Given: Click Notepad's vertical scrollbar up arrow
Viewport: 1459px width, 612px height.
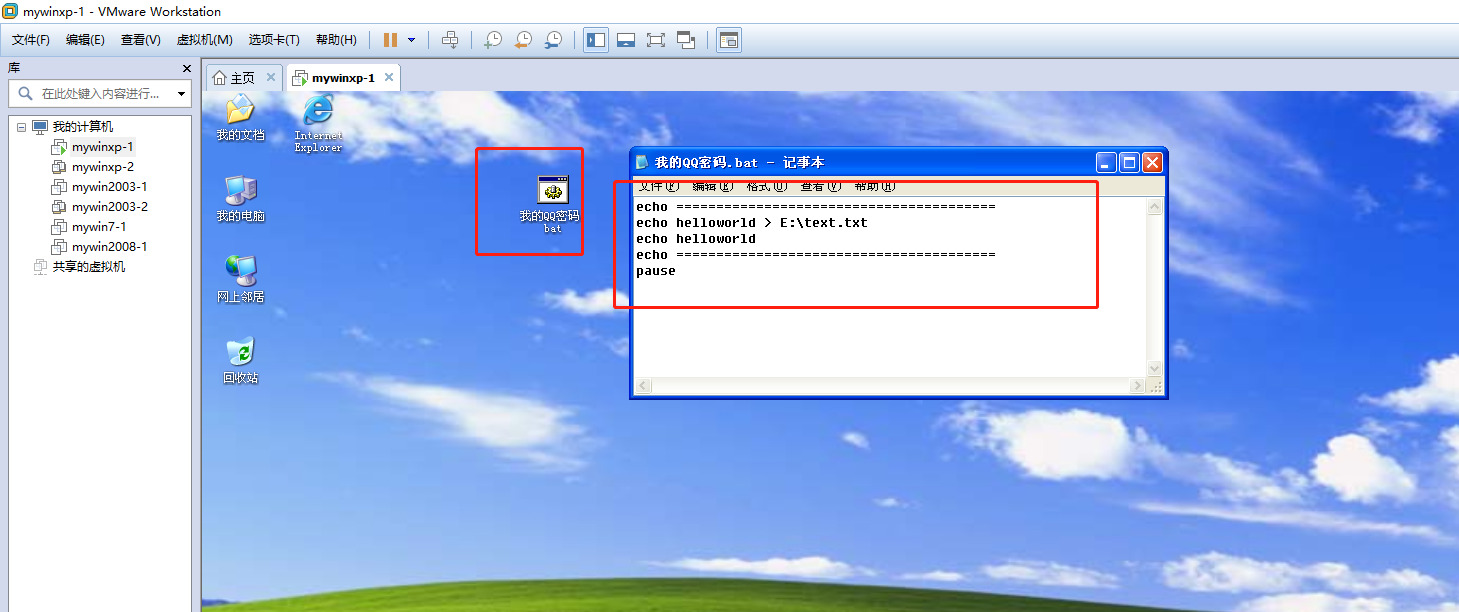Looking at the screenshot, I should click(x=1155, y=207).
